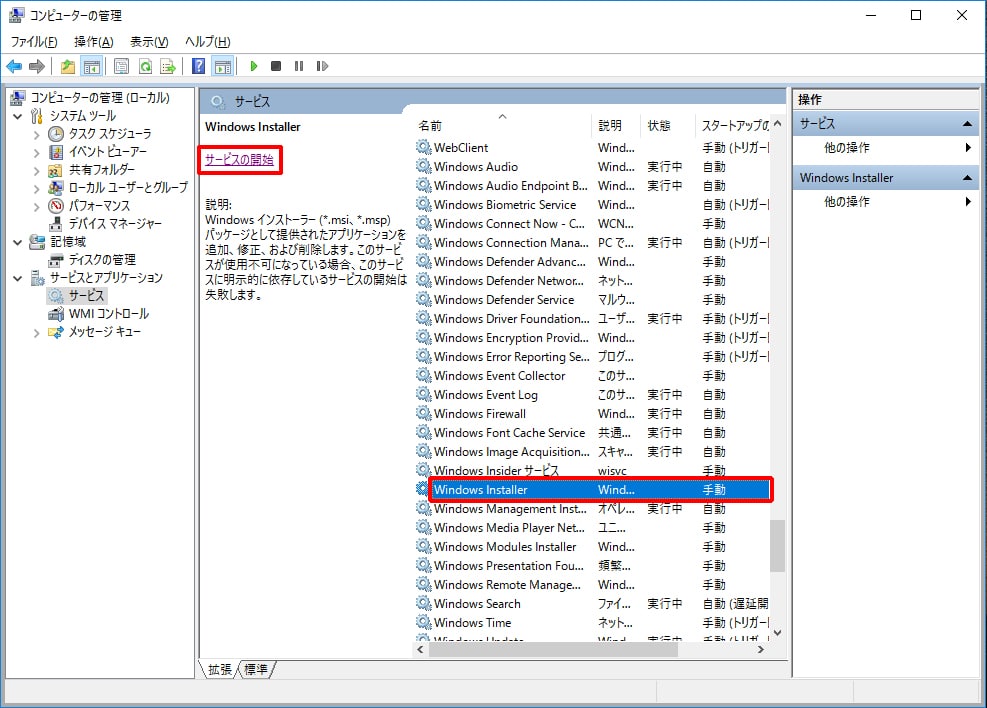Sort services by 説明 column header
The height and width of the screenshot is (708, 987).
(x=616, y=126)
